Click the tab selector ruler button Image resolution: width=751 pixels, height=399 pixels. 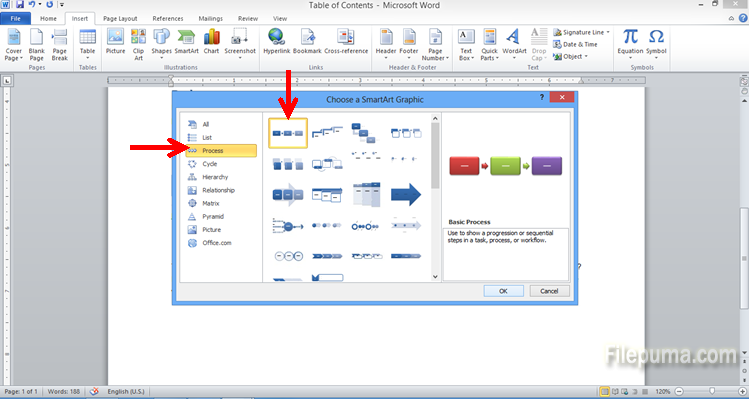(7, 80)
